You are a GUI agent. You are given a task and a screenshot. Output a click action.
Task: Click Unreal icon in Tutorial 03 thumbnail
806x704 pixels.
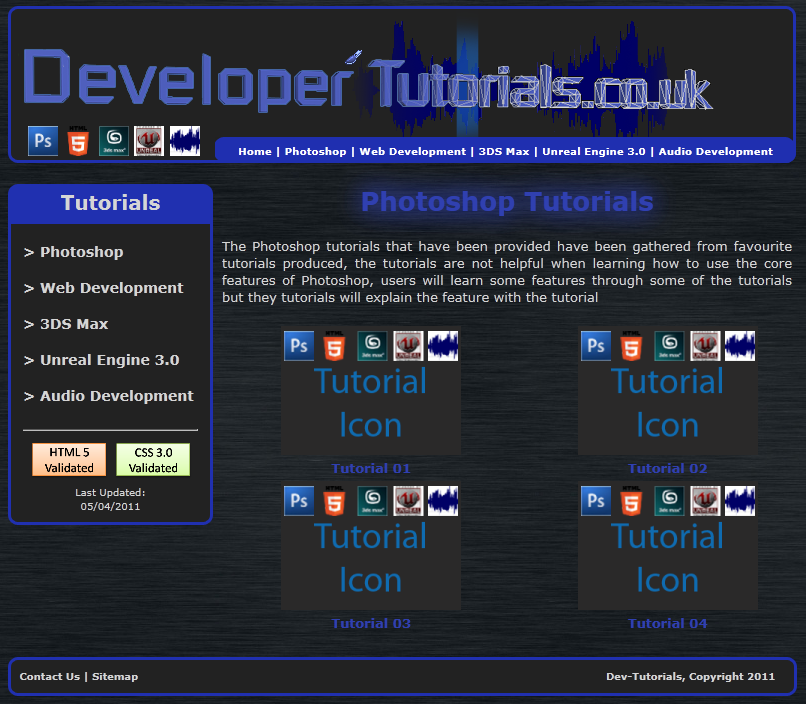click(408, 501)
